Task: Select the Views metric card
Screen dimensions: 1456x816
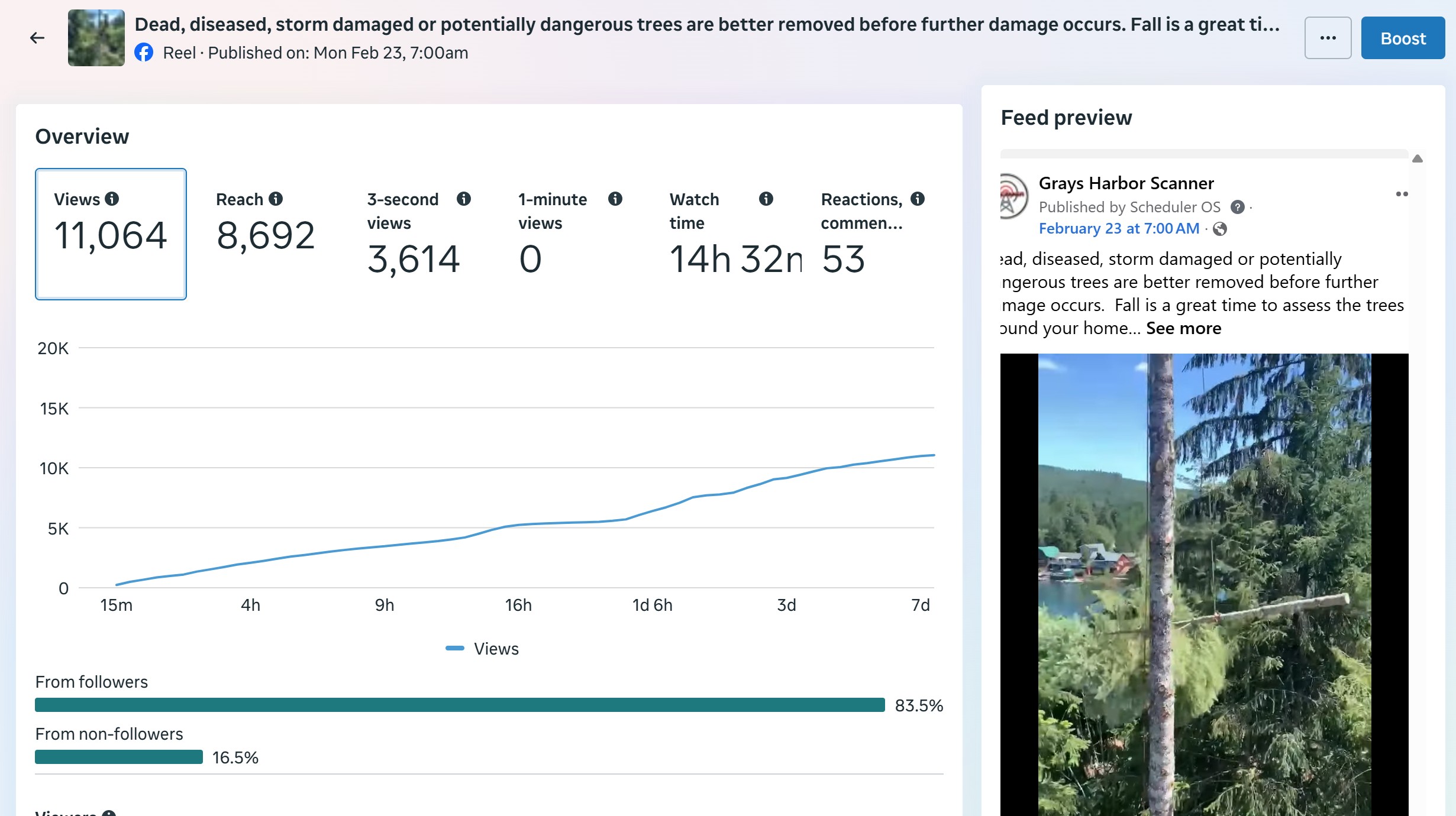Action: coord(111,234)
